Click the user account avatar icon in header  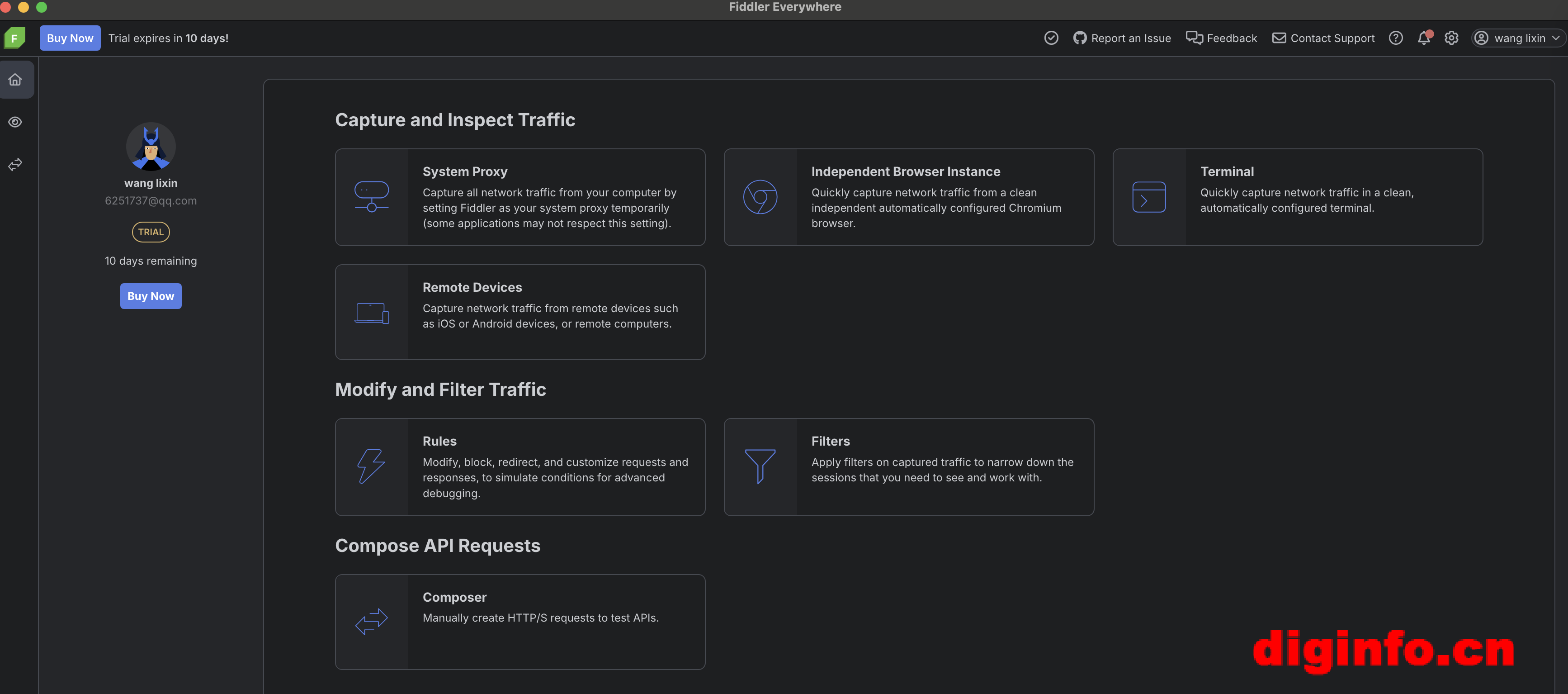(x=1482, y=38)
